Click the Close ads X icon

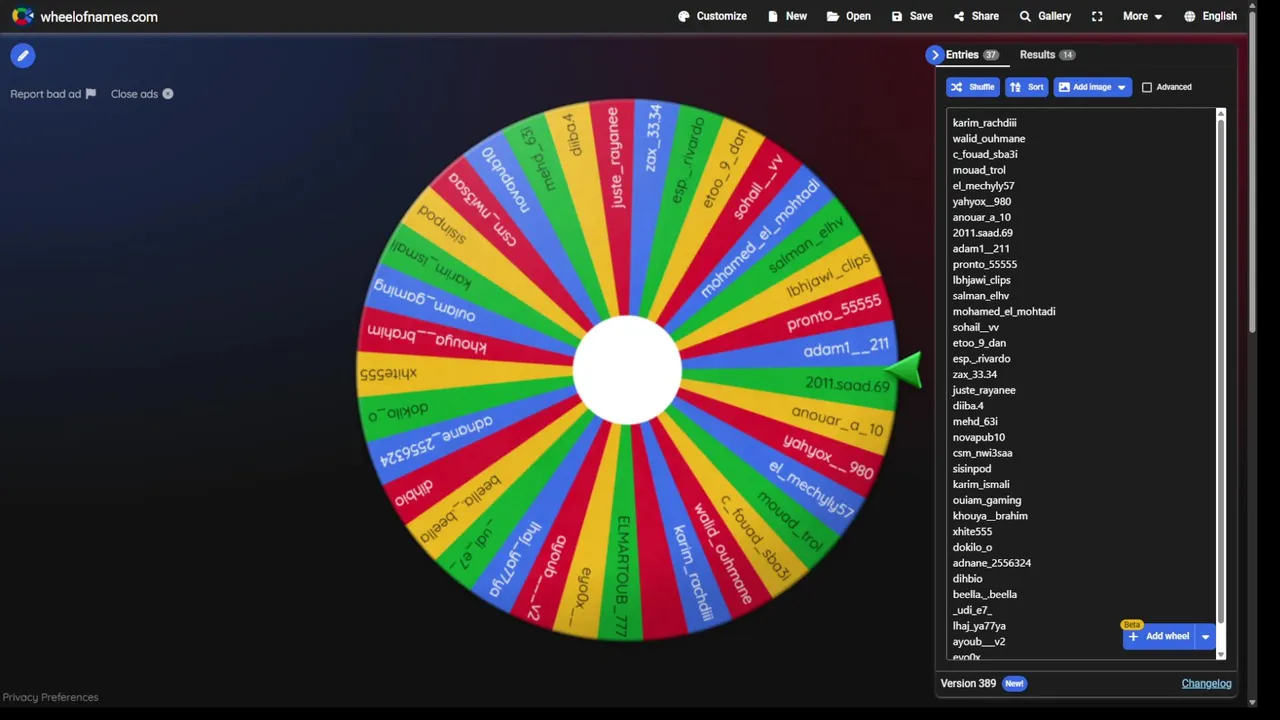[168, 94]
